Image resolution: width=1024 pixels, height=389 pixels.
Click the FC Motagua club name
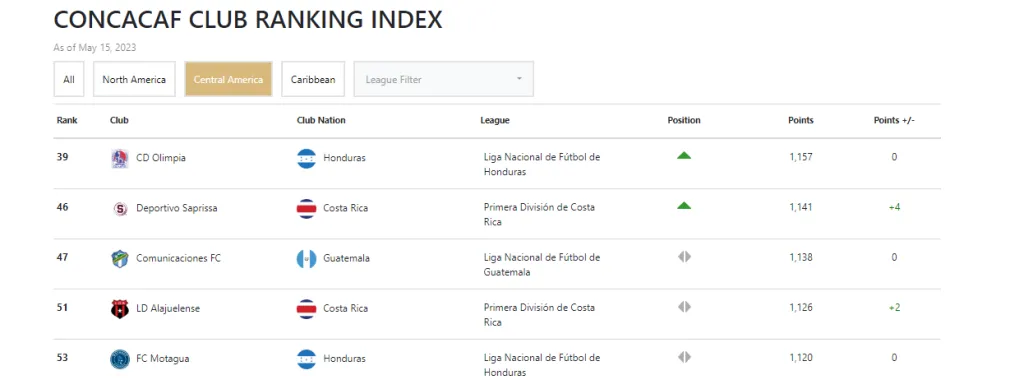163,359
